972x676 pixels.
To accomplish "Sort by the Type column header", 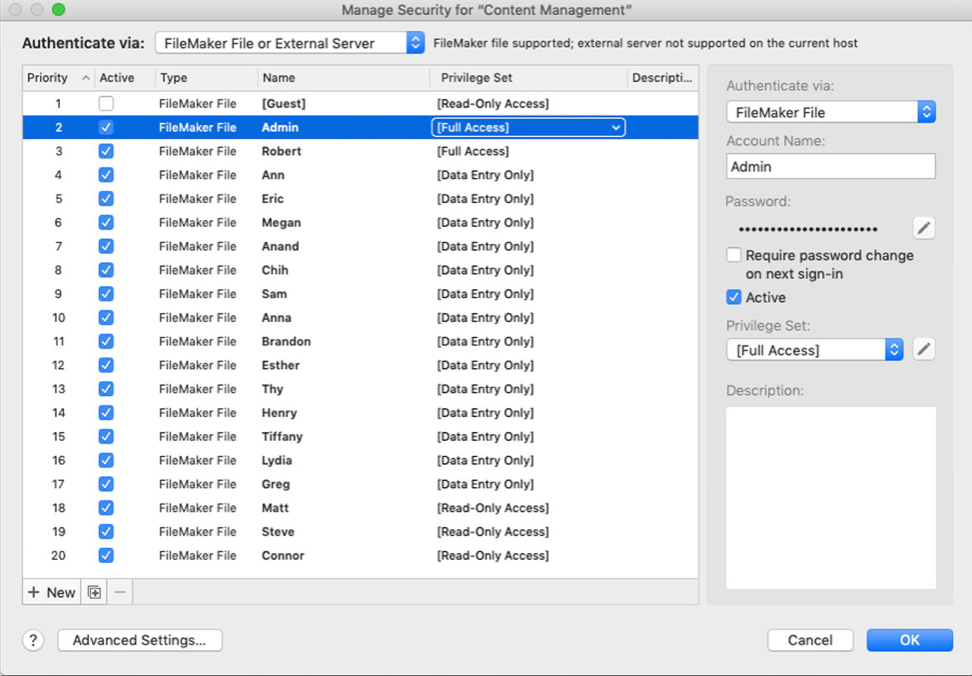I will [x=174, y=78].
